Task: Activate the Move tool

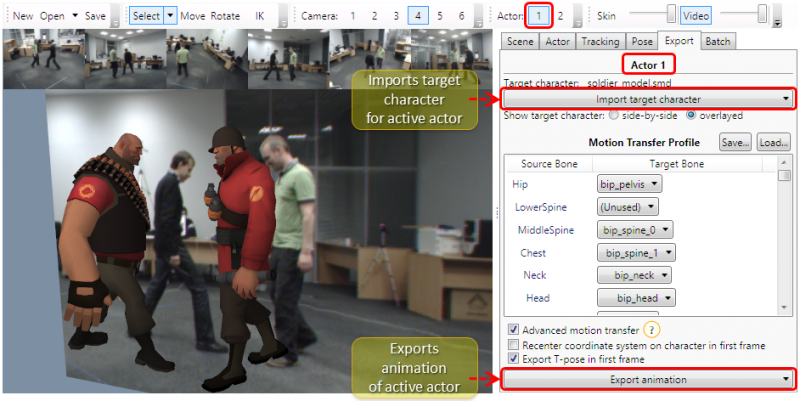Action: tap(192, 16)
